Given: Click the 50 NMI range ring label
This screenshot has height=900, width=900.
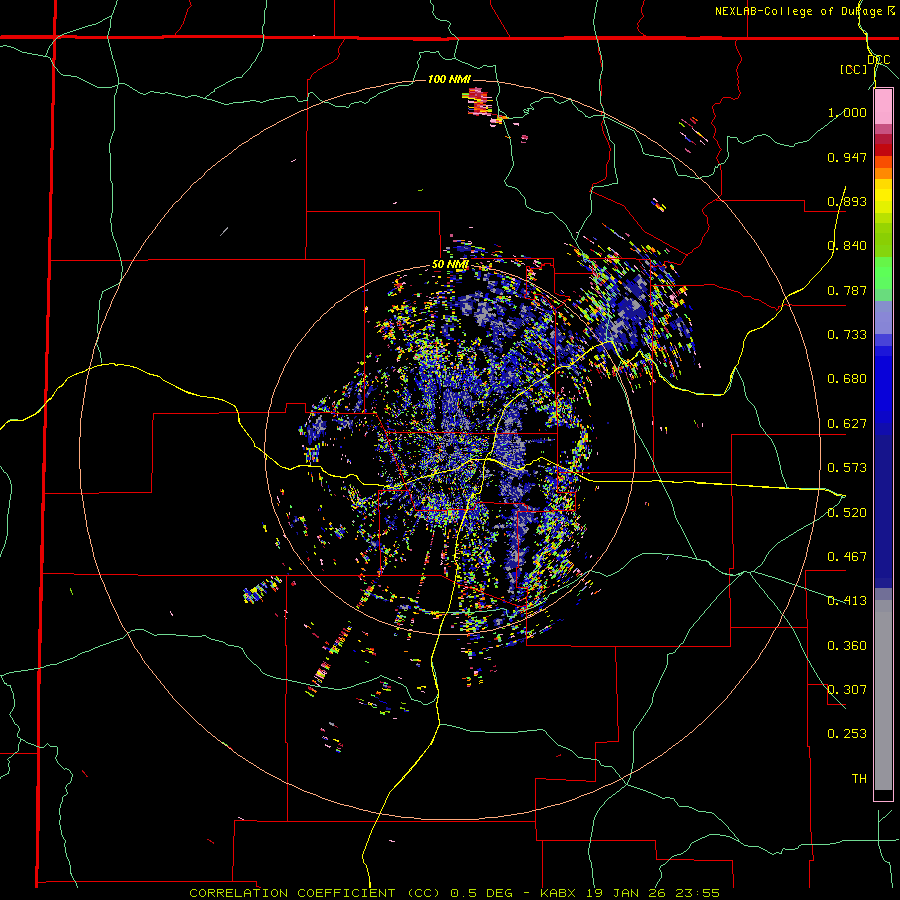Looking at the screenshot, I should pyautogui.click(x=451, y=264).
